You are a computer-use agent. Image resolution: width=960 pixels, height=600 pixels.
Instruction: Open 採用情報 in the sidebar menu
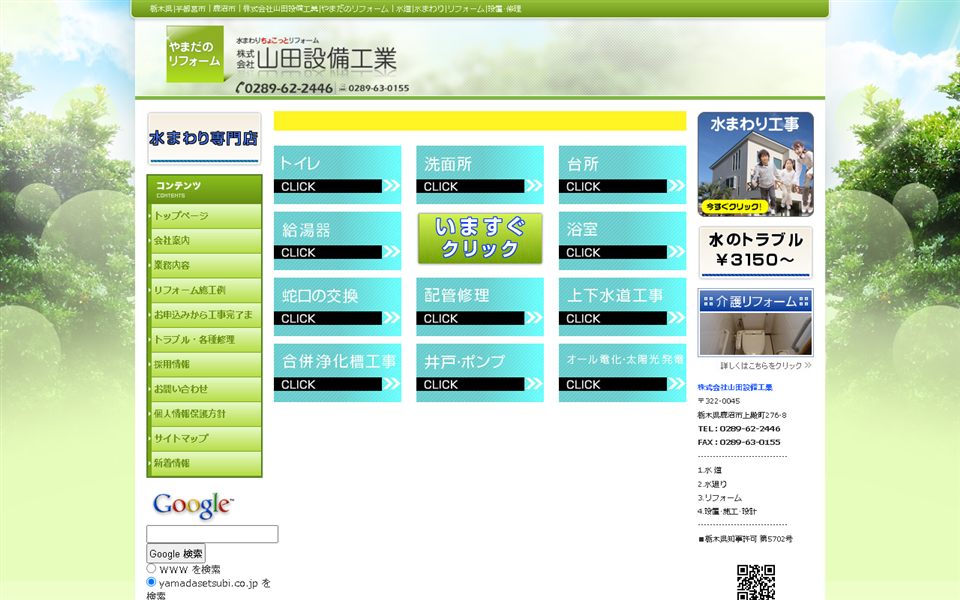pos(205,364)
